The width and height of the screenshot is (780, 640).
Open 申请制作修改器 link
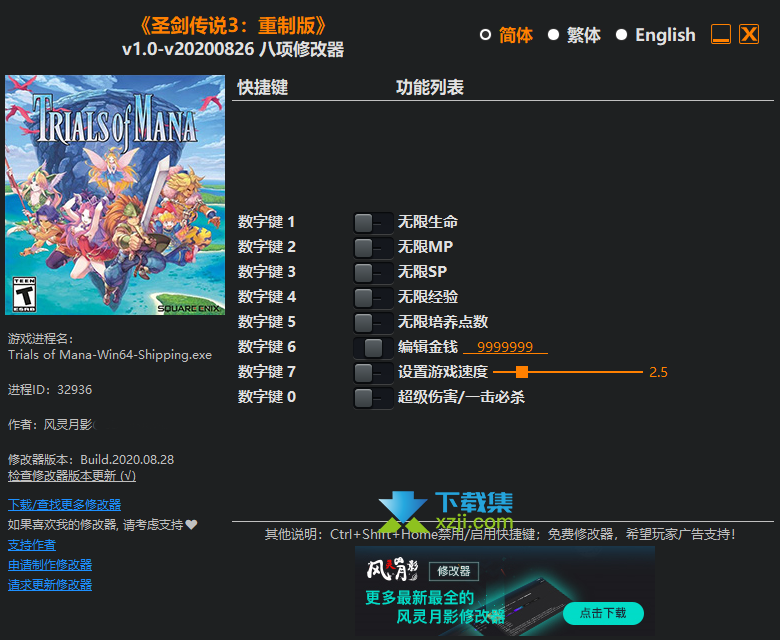pos(50,565)
